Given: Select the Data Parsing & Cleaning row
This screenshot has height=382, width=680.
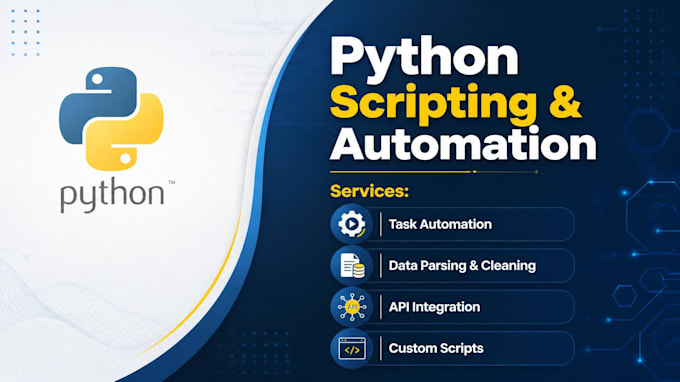Looking at the screenshot, I should coord(452,265).
